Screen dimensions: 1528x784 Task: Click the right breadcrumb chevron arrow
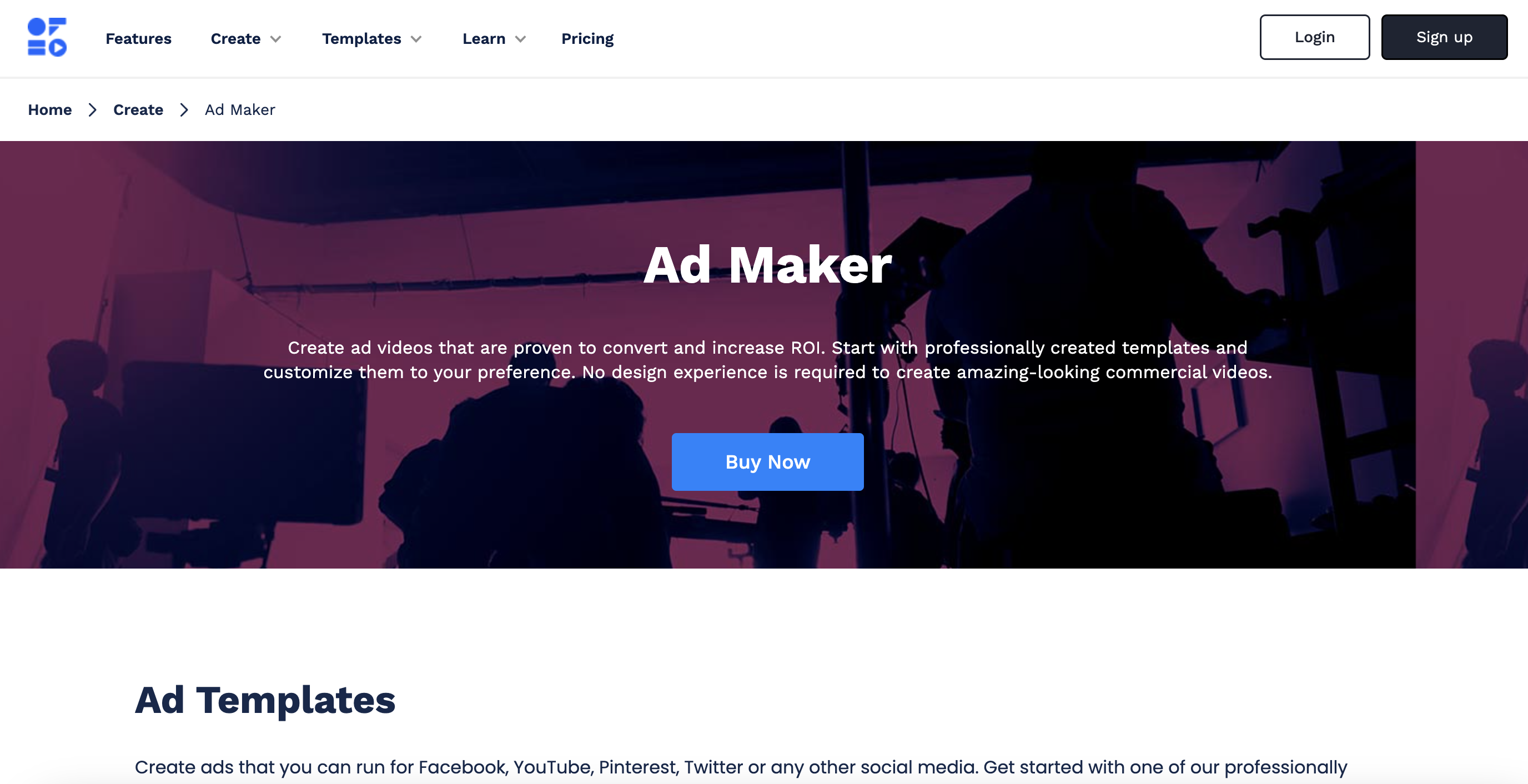[183, 109]
